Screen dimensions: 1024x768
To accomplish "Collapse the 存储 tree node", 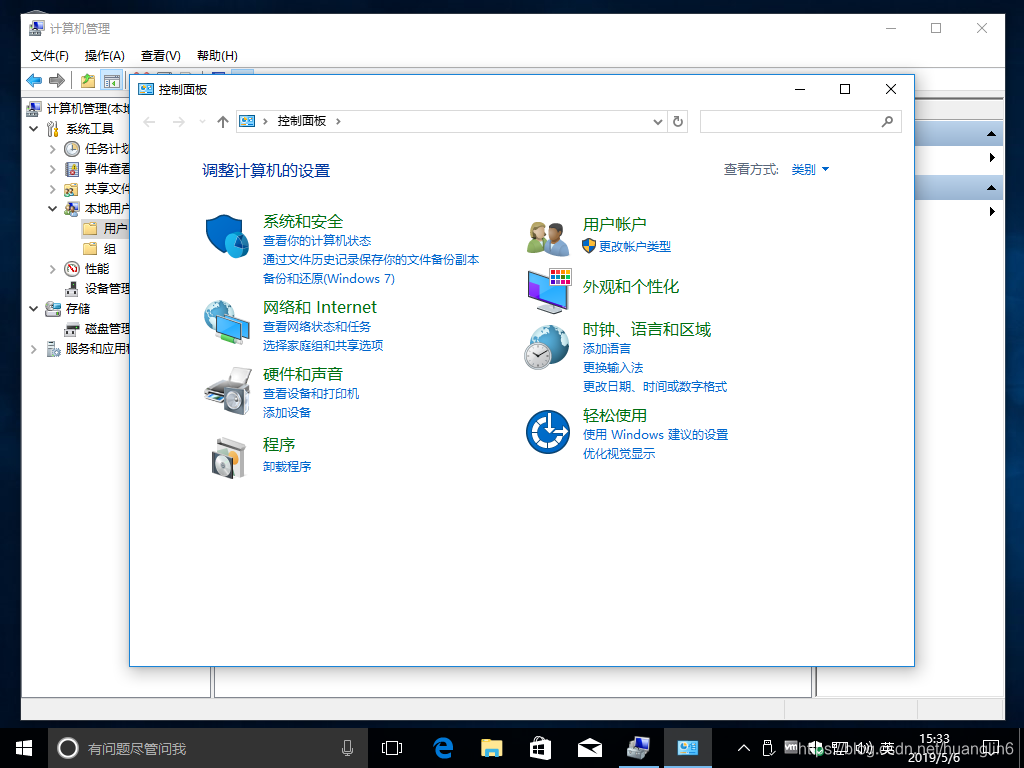I will coord(34,309).
